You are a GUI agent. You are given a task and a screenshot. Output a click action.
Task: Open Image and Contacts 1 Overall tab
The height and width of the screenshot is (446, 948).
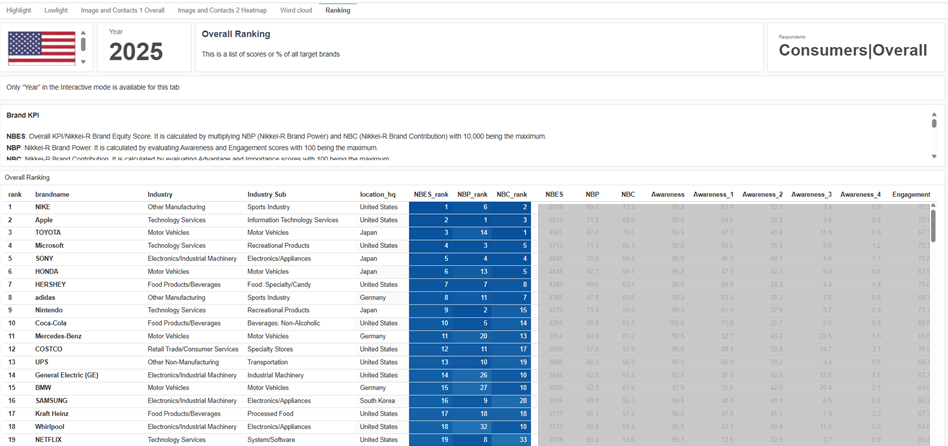tap(122, 9)
